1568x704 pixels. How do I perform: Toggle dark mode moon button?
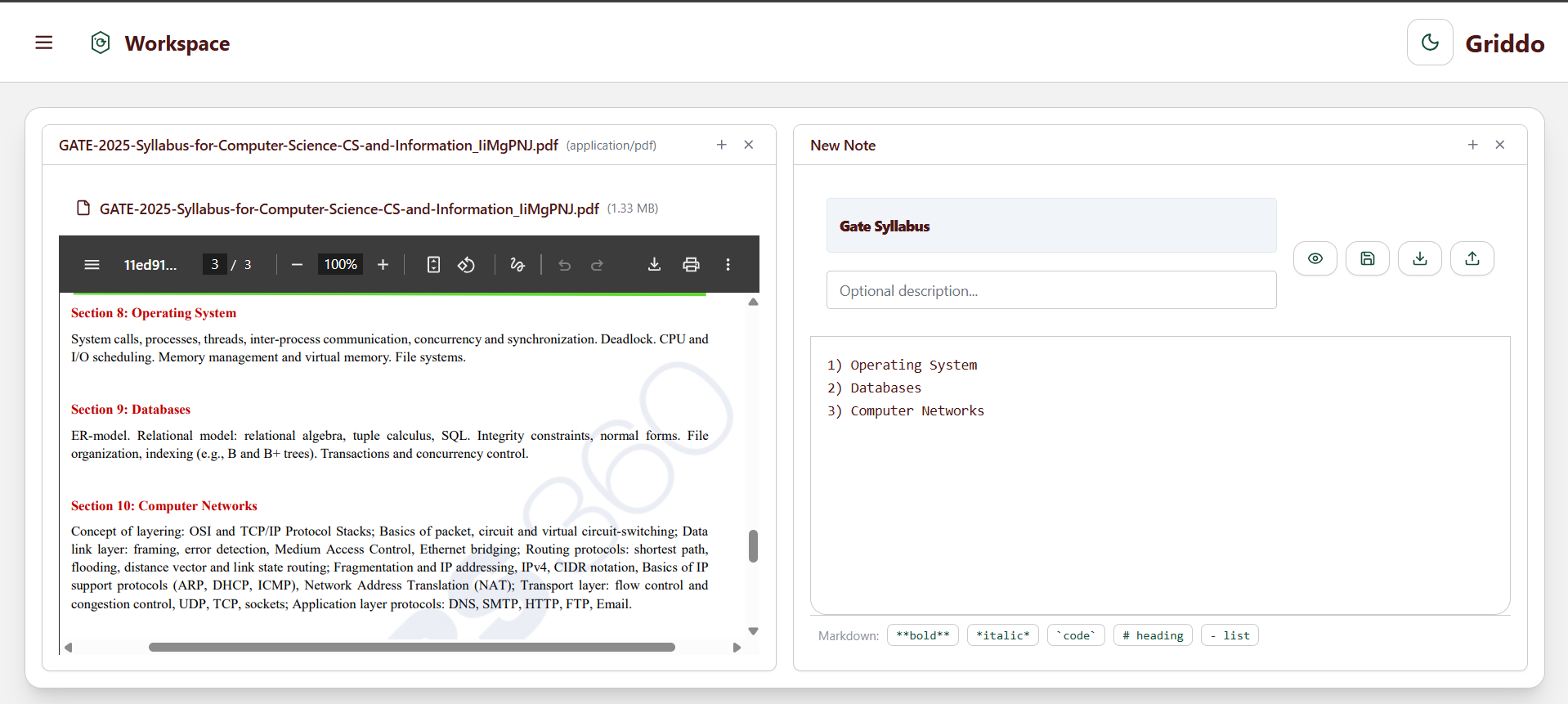pyautogui.click(x=1430, y=43)
